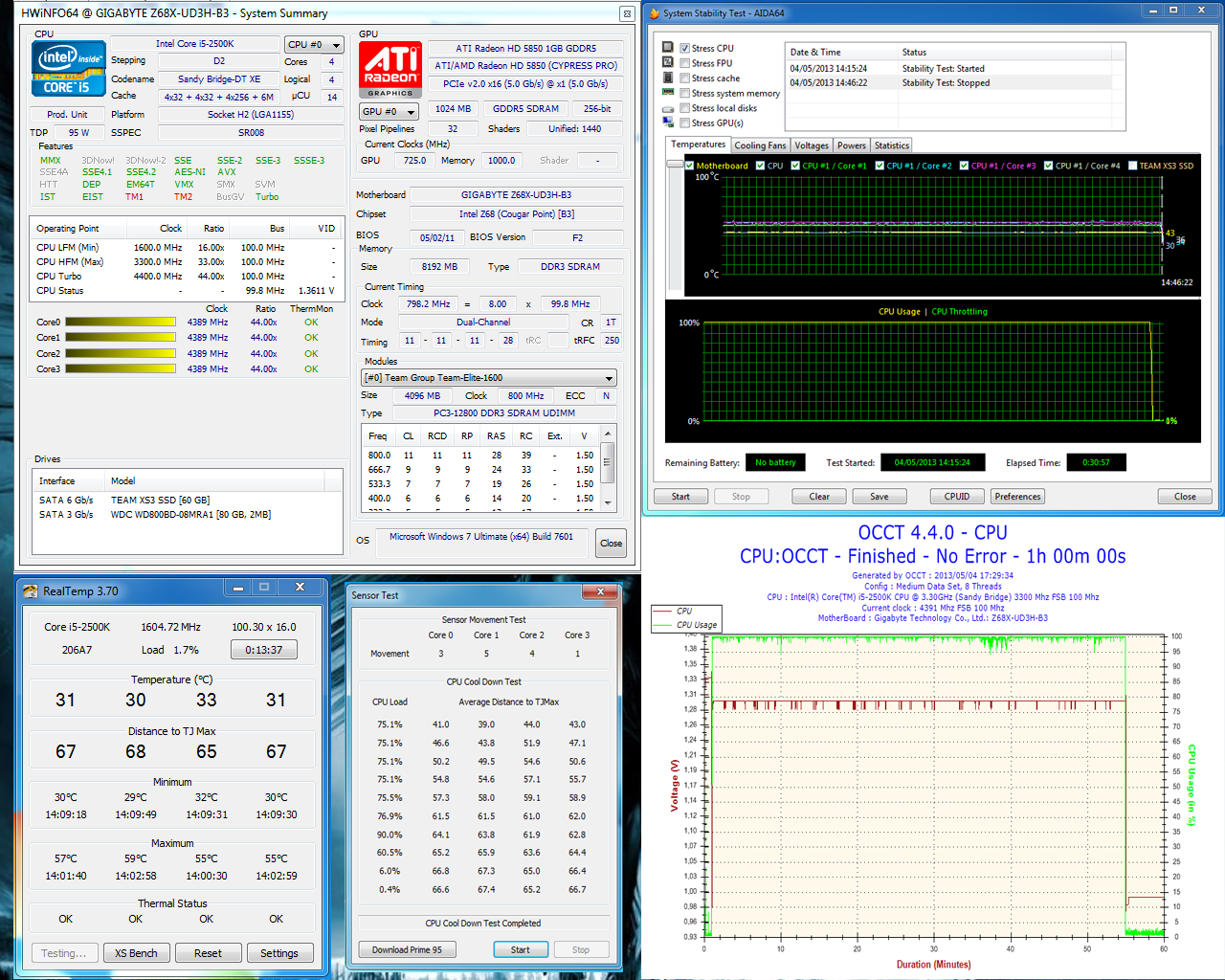Click the ATI Radeon Graphics logo
Image resolution: width=1225 pixels, height=980 pixels.
click(x=390, y=70)
